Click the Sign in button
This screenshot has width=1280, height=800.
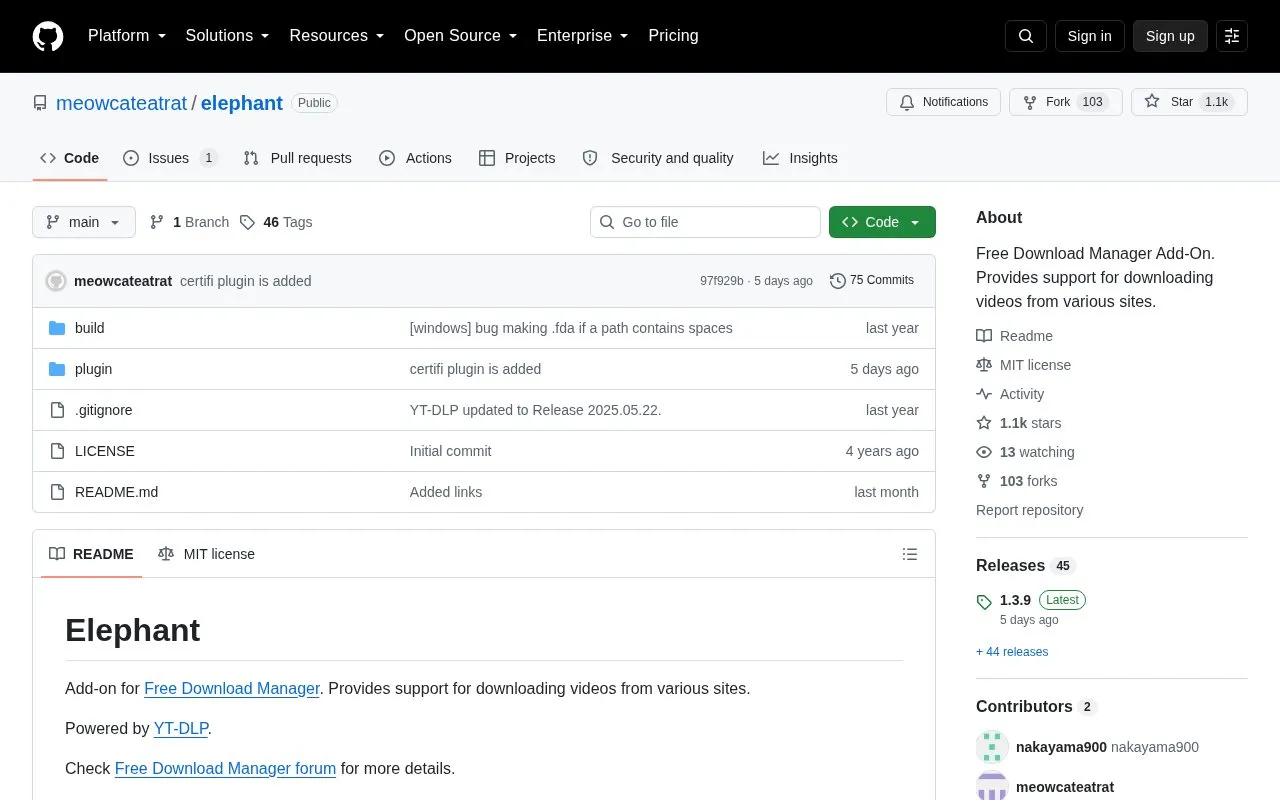click(x=1089, y=36)
